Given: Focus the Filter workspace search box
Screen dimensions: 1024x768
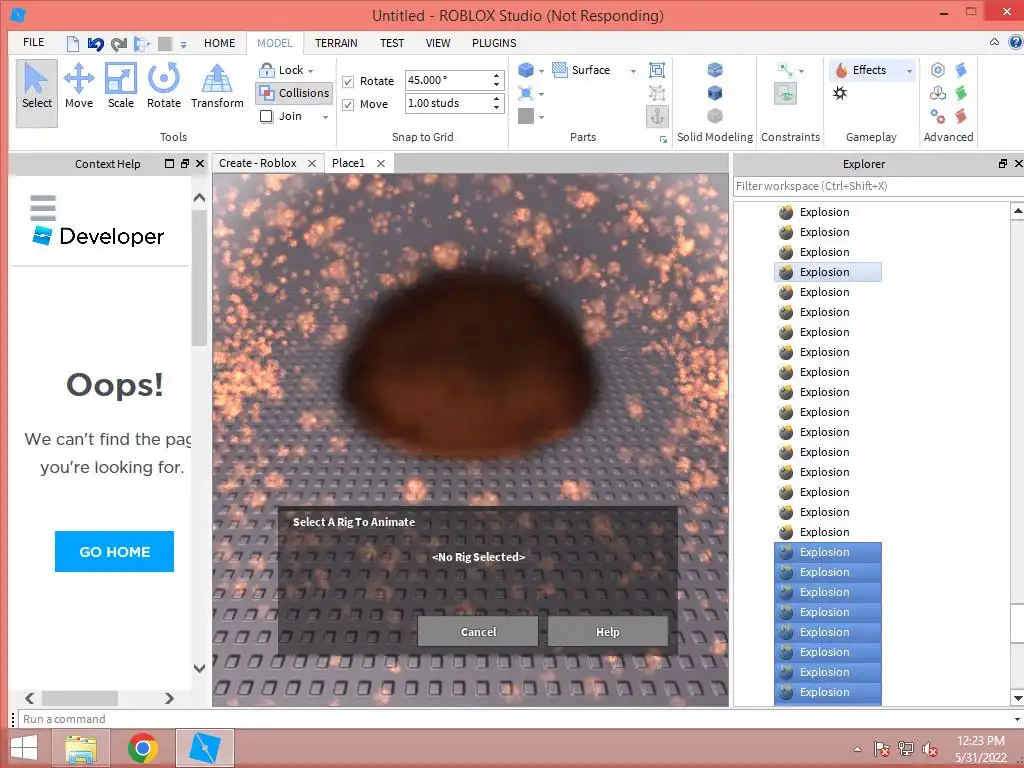Looking at the screenshot, I should coord(878,186).
